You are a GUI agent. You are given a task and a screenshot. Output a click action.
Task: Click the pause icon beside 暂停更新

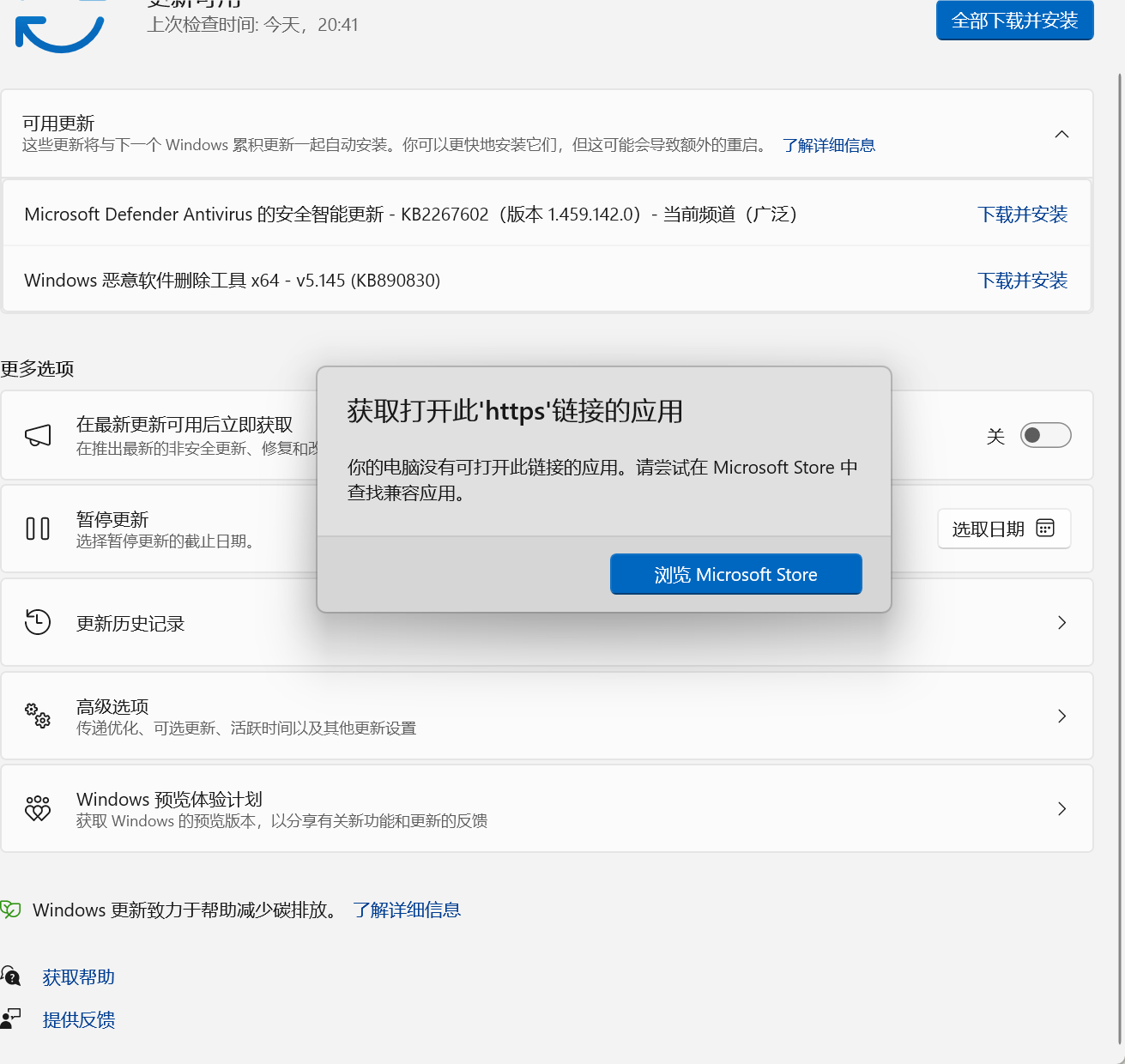coord(38,529)
